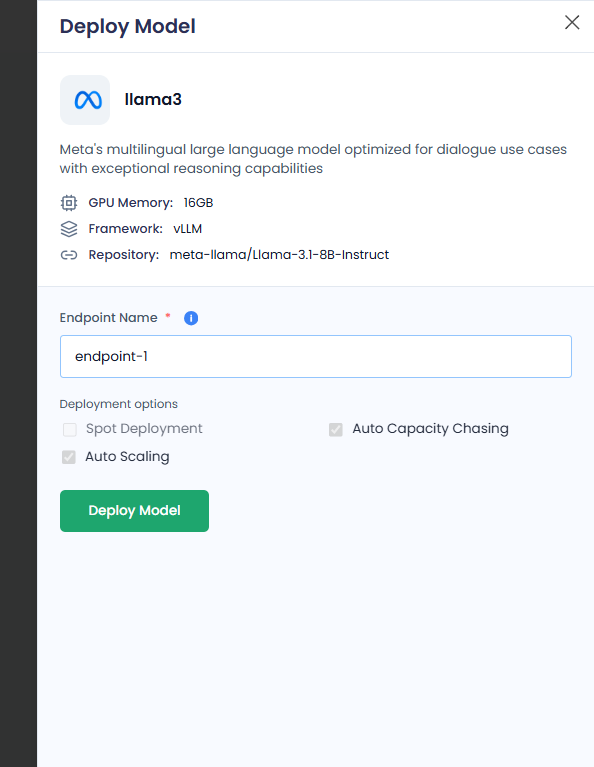Click the Deploy Model panel title

(x=128, y=26)
